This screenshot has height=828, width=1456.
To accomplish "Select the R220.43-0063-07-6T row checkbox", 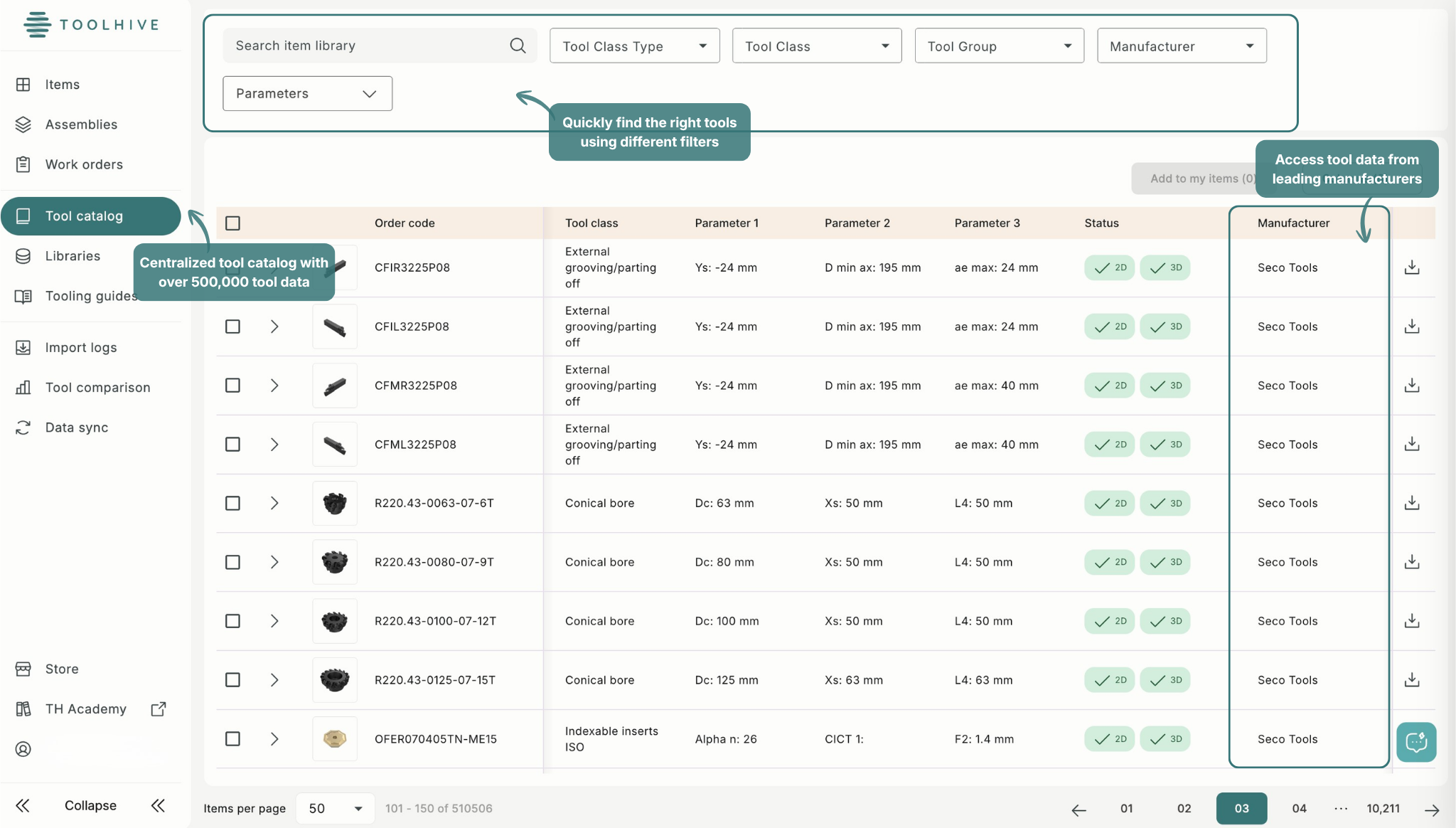I will (x=232, y=503).
